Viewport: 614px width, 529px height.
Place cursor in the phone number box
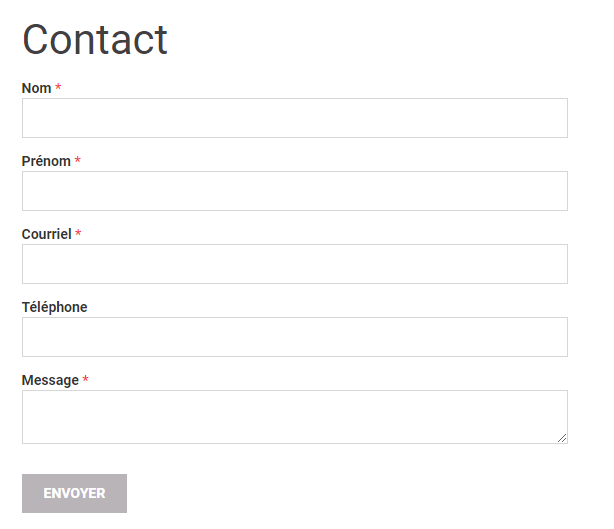tap(294, 337)
